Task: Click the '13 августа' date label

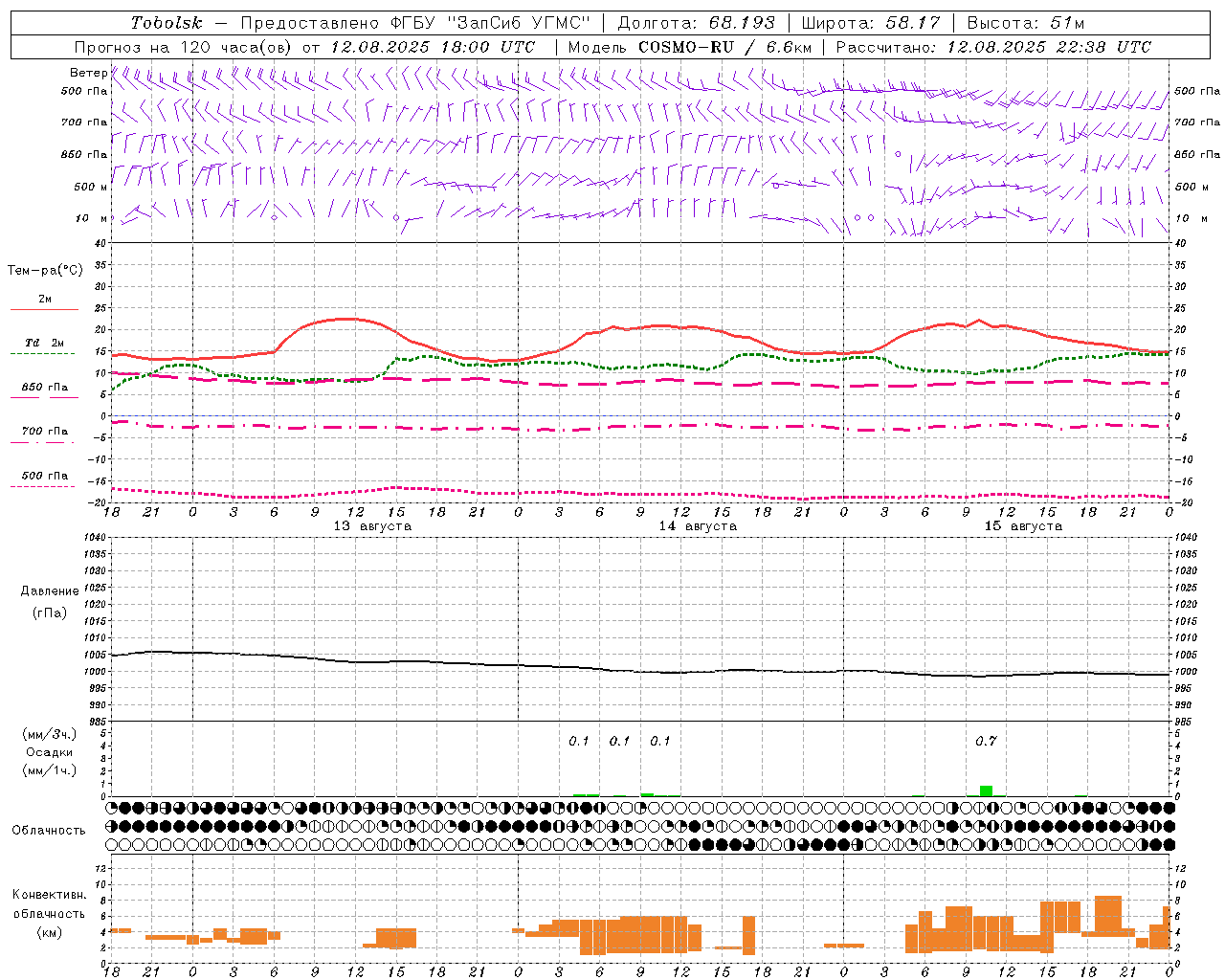Action: 372,526
